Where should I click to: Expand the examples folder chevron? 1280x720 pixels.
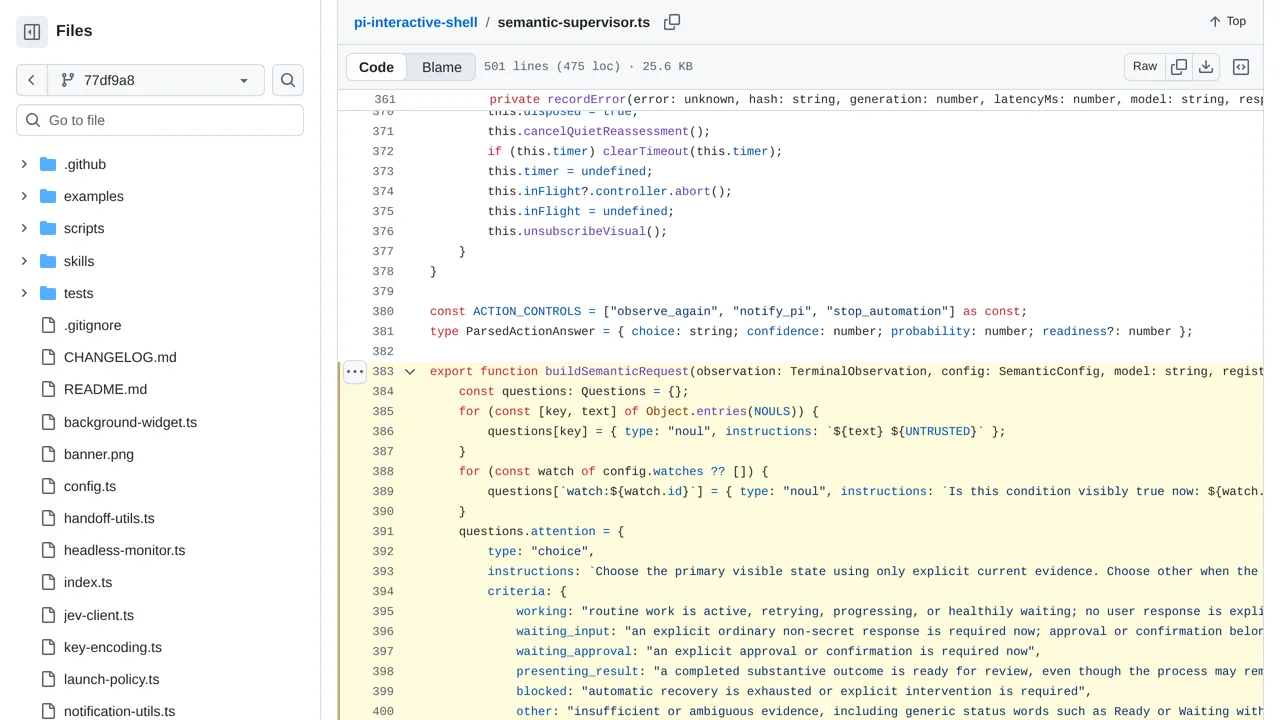[x=25, y=196]
